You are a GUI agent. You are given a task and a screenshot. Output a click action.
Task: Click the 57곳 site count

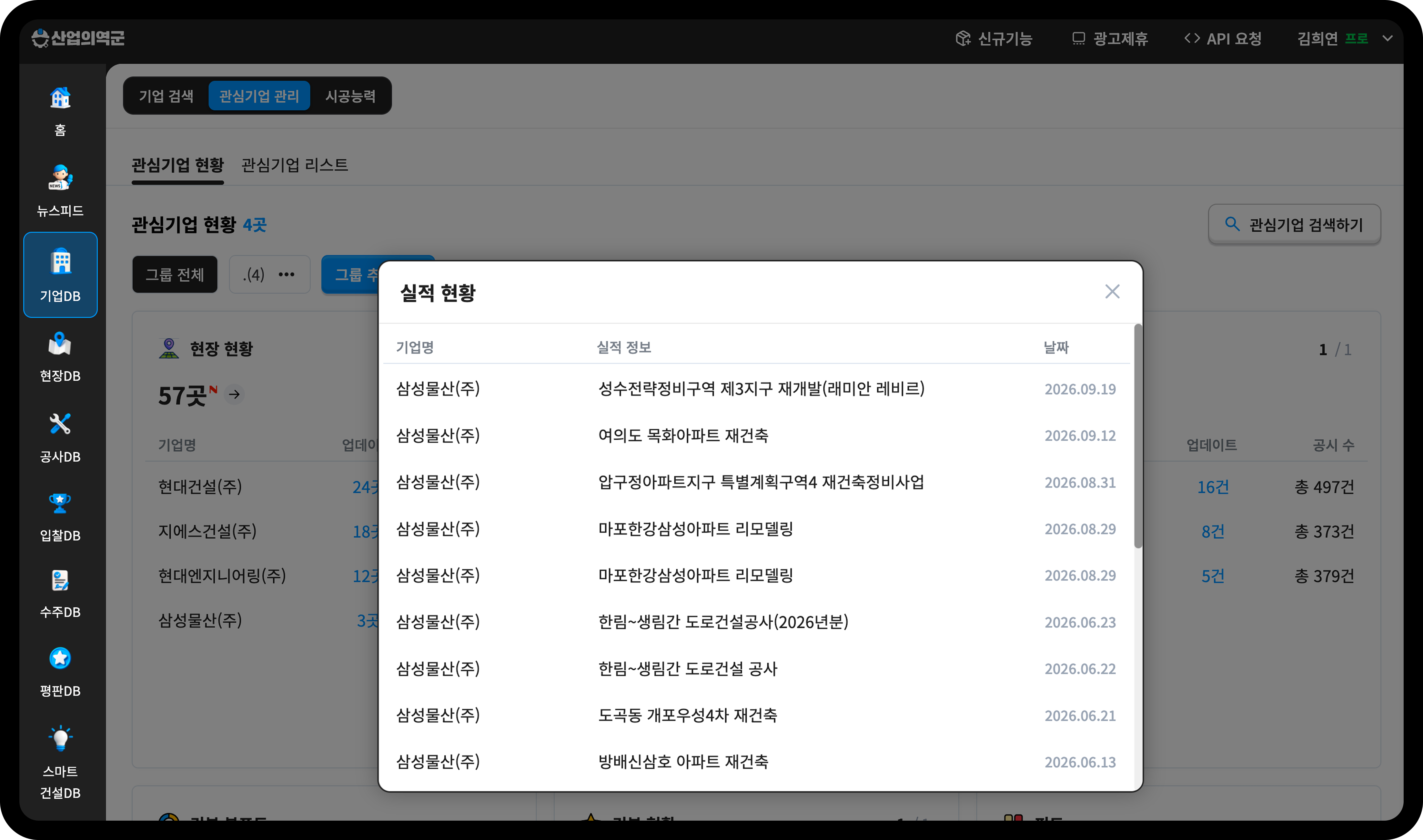pos(182,396)
